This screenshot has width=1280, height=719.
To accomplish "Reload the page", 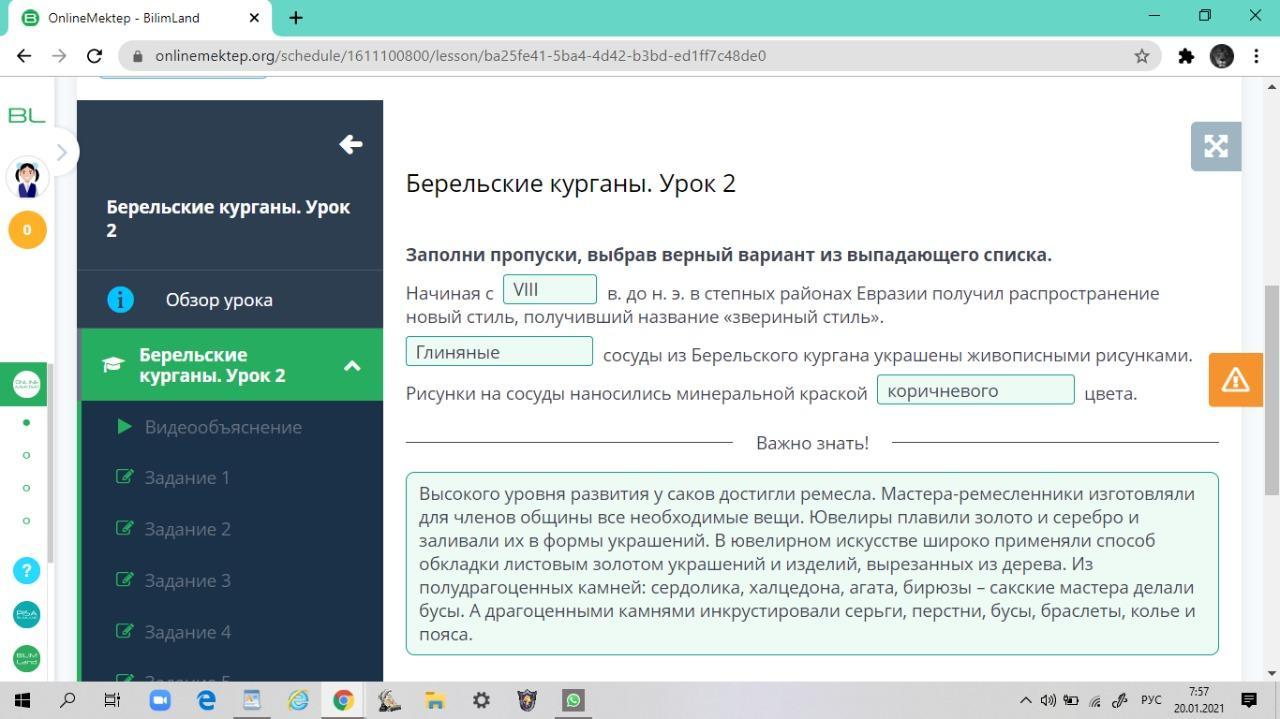I will tap(94, 56).
